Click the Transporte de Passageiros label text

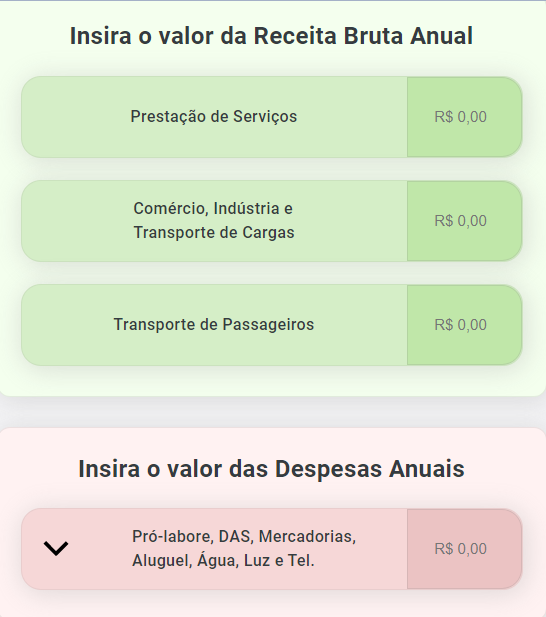[214, 325]
